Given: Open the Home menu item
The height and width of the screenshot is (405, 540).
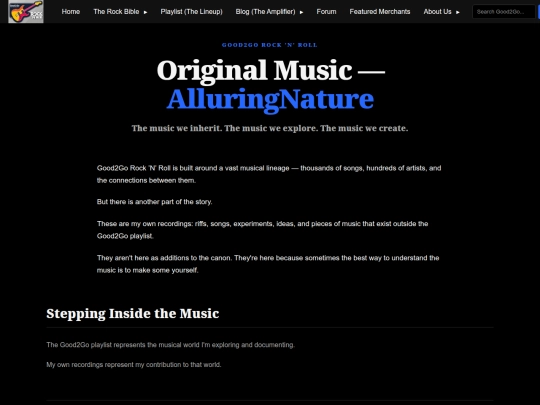Looking at the screenshot, I should click(x=71, y=12).
